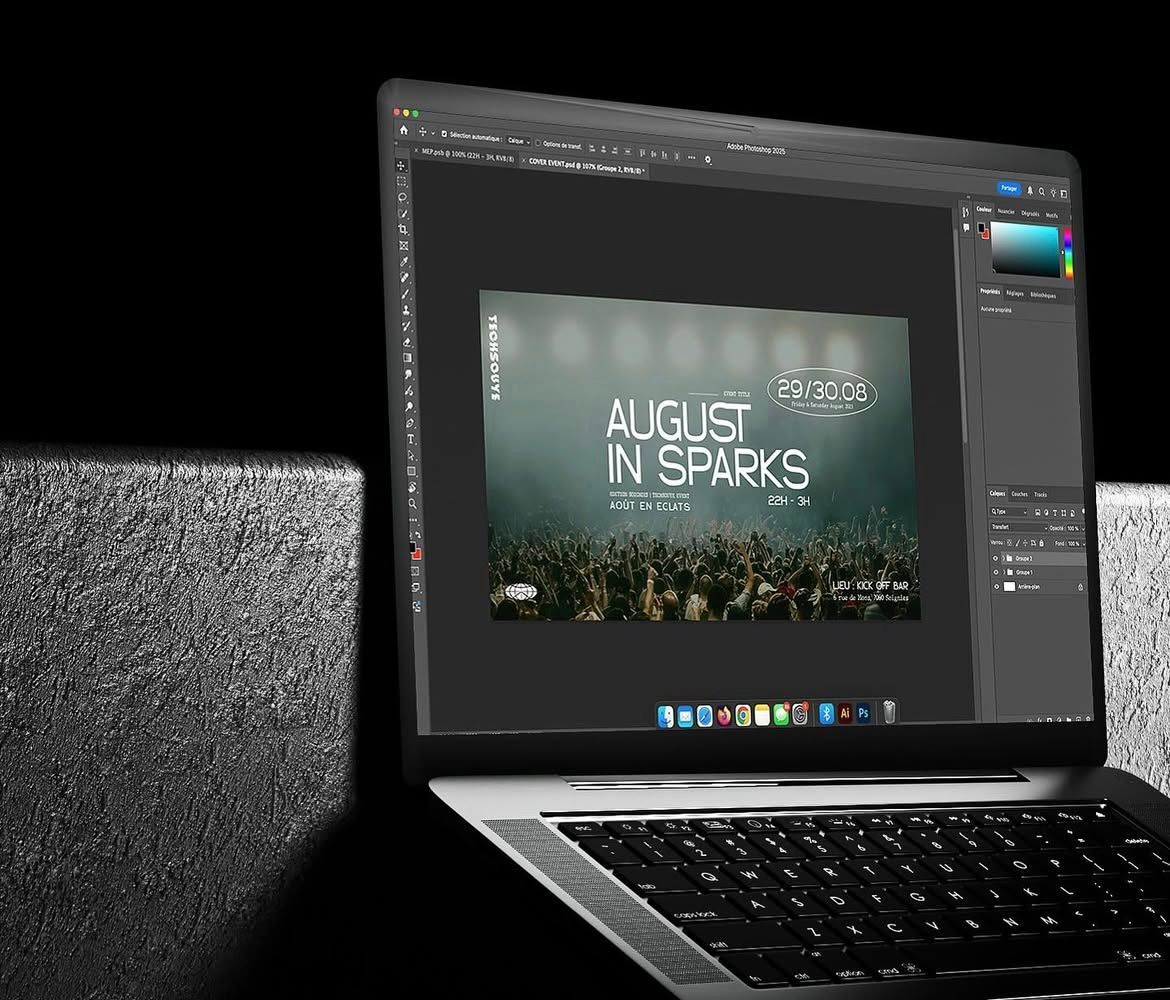Open the Bibliothèques panel tab

(x=1043, y=296)
